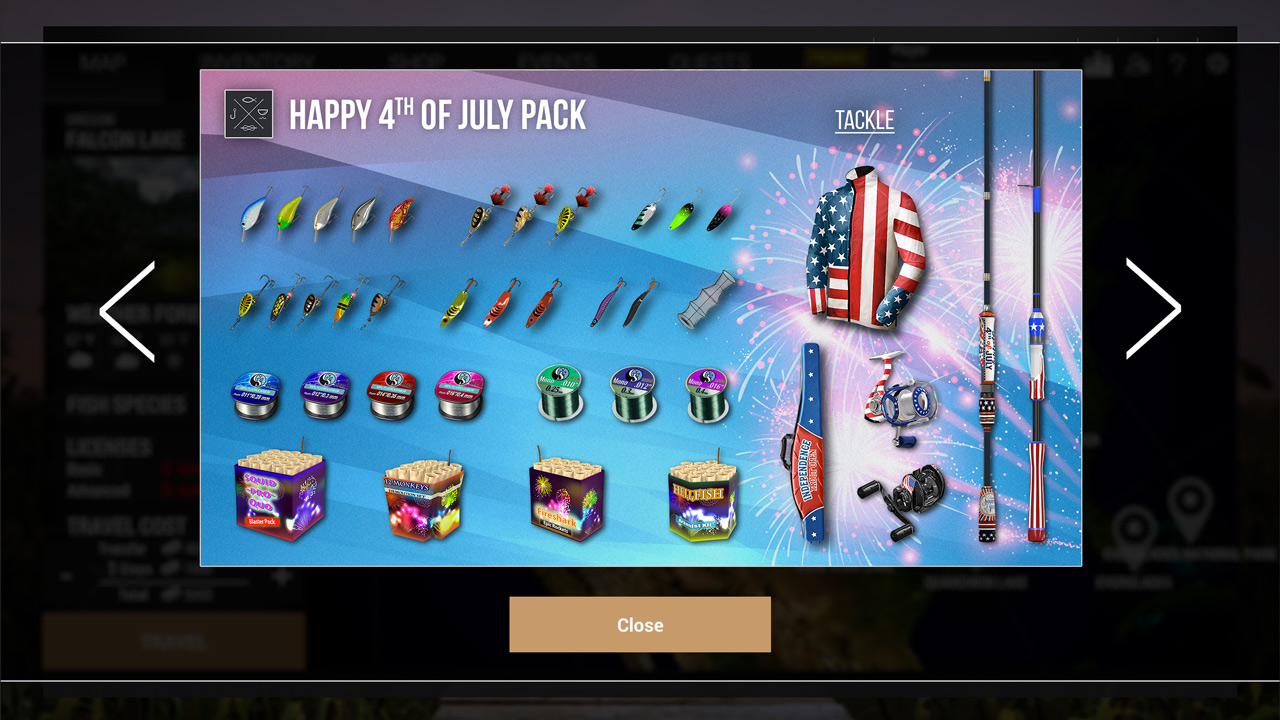Select the grey keepnet item
This screenshot has width=1280, height=720.
706,299
